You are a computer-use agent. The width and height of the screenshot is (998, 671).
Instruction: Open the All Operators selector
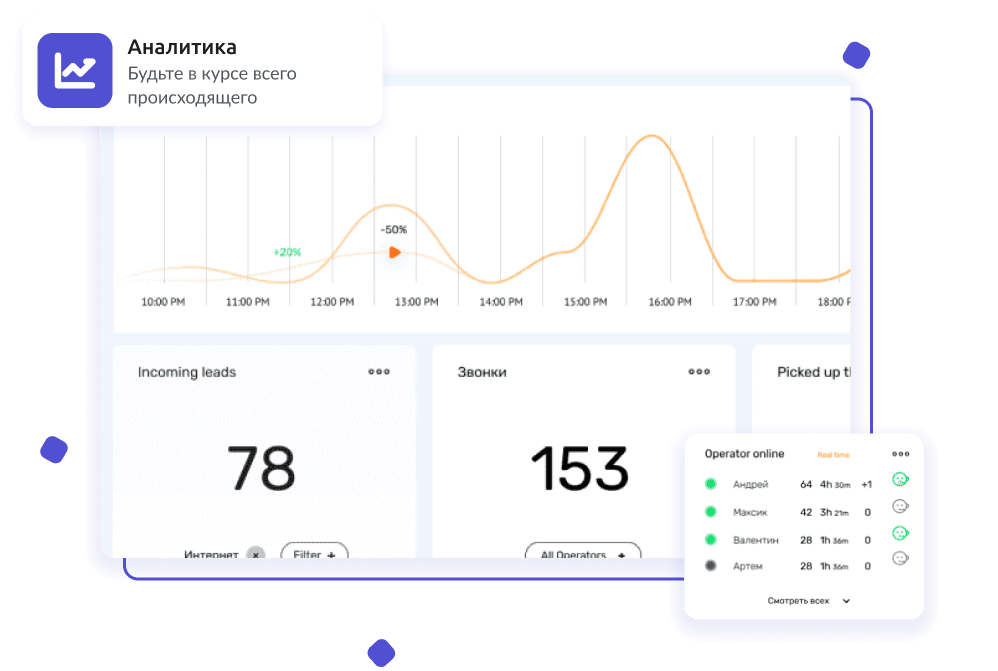click(582, 554)
